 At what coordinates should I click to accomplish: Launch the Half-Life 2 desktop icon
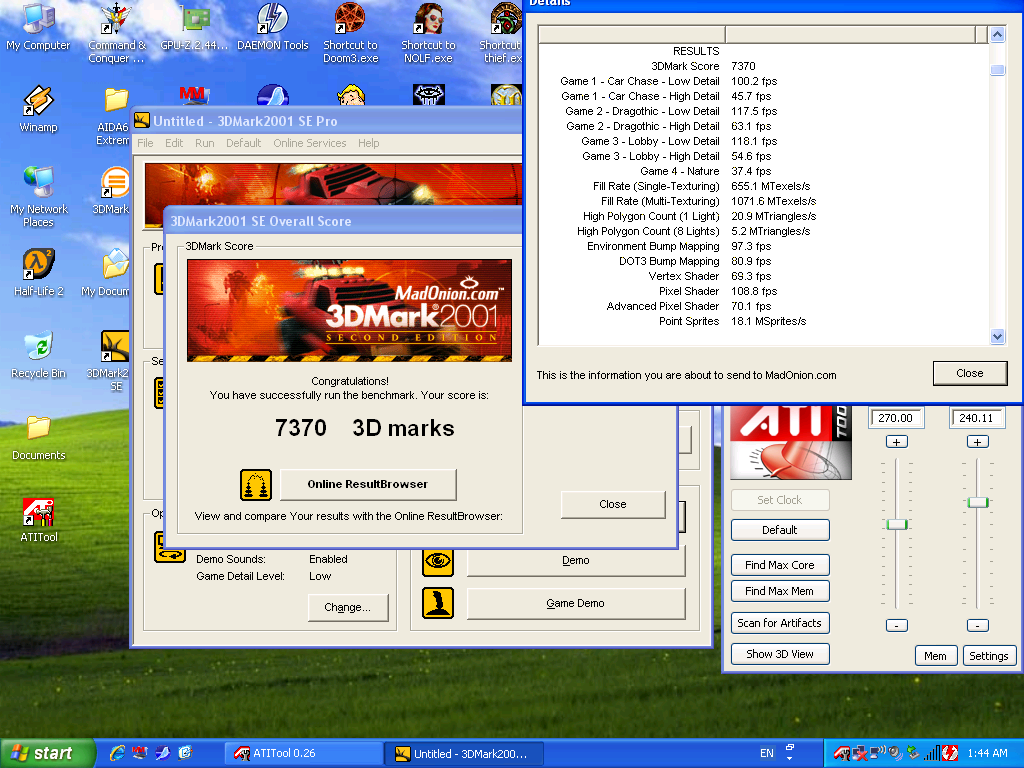[39, 272]
